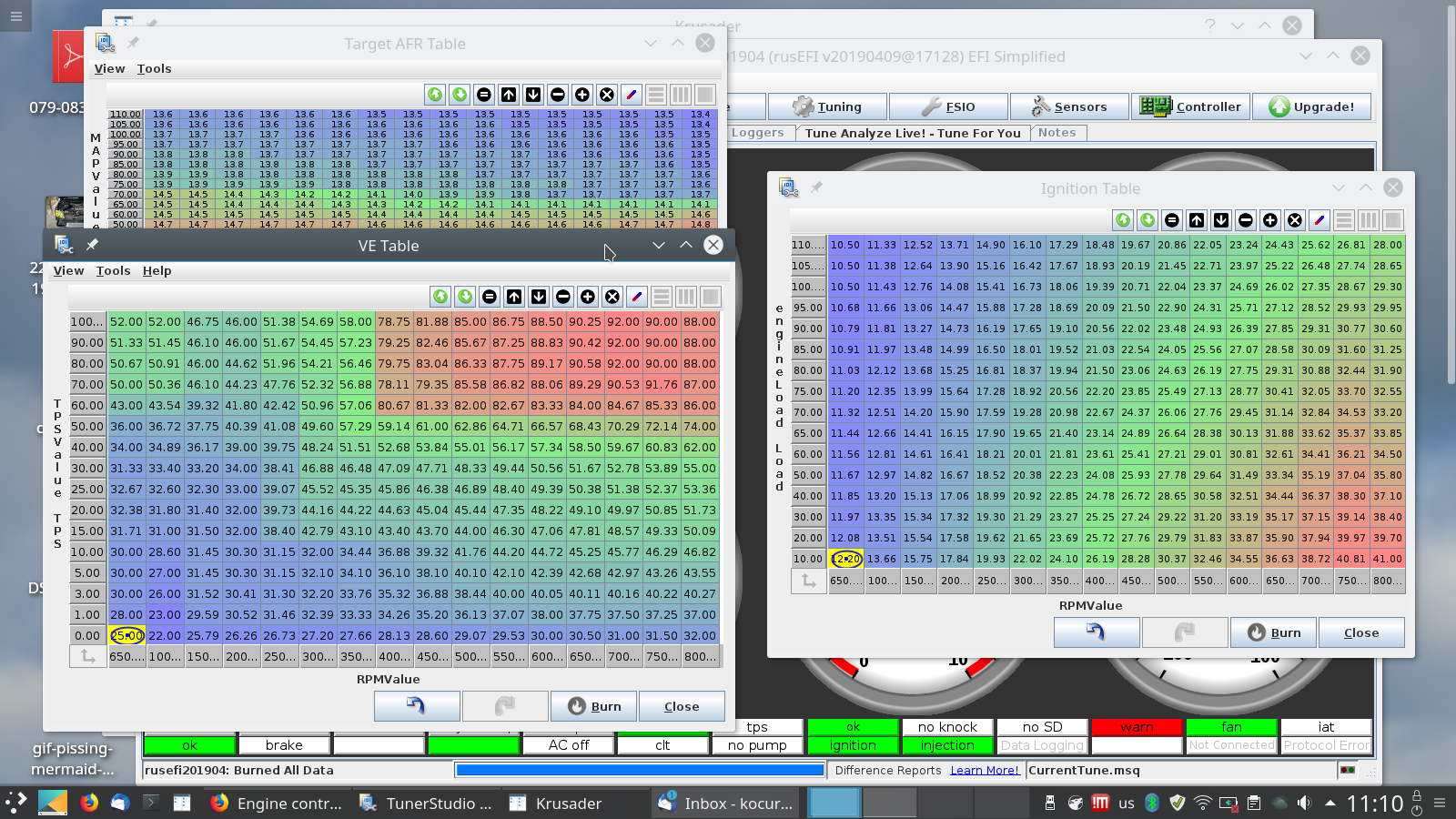
Task: Click green down-arrow icon in Target AFR toolbar
Action: point(460,95)
